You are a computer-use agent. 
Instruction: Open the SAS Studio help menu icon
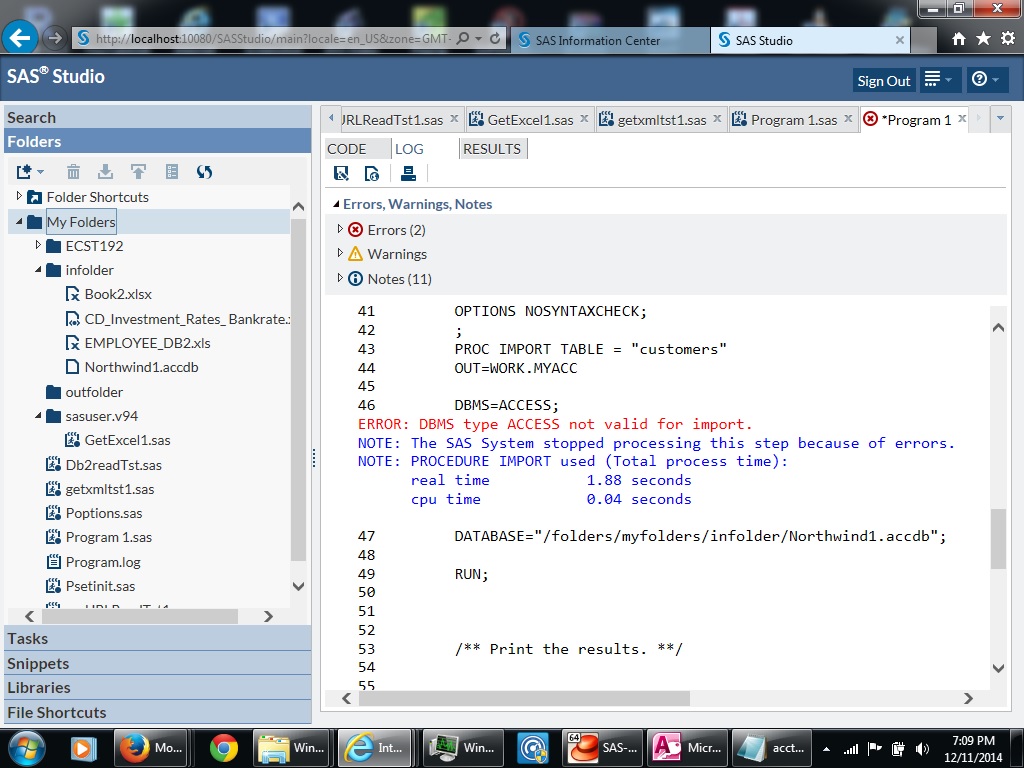(985, 80)
